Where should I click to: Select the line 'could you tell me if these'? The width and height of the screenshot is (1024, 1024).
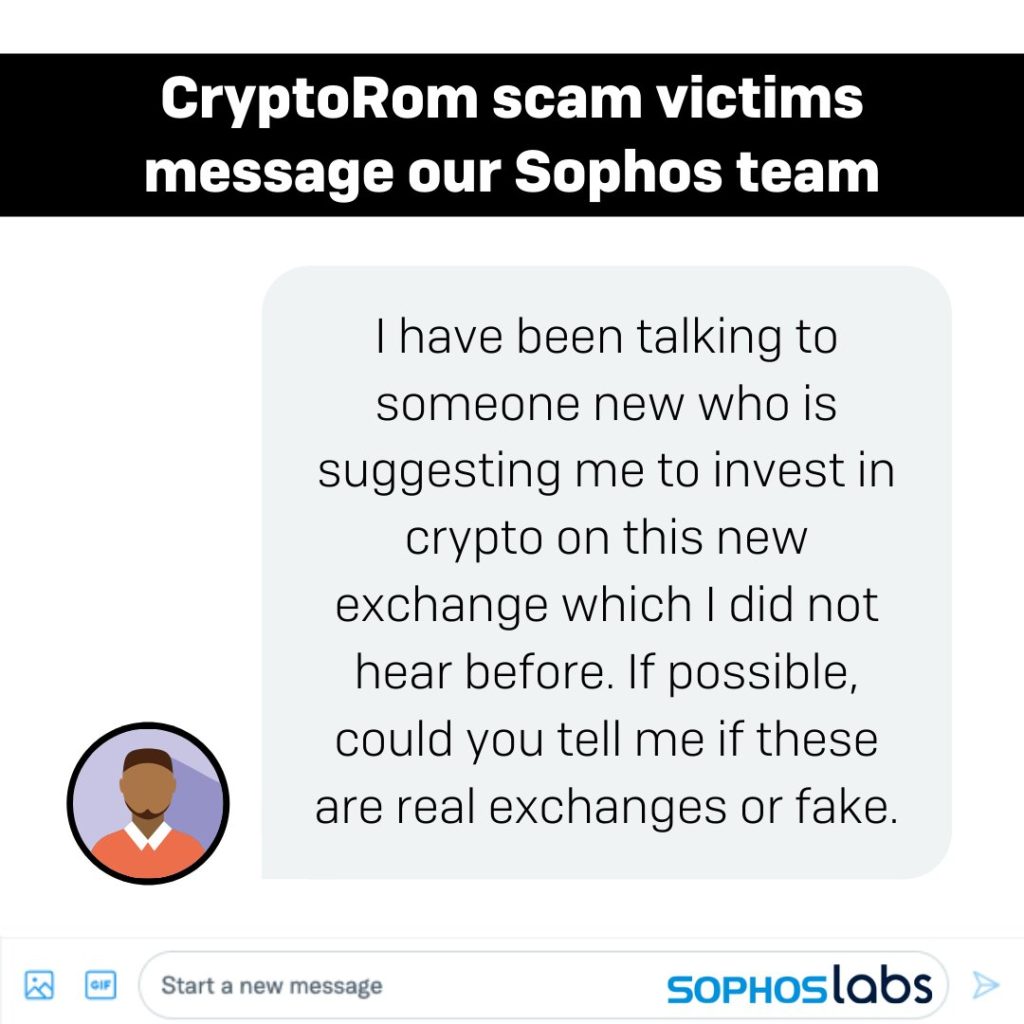(606, 740)
